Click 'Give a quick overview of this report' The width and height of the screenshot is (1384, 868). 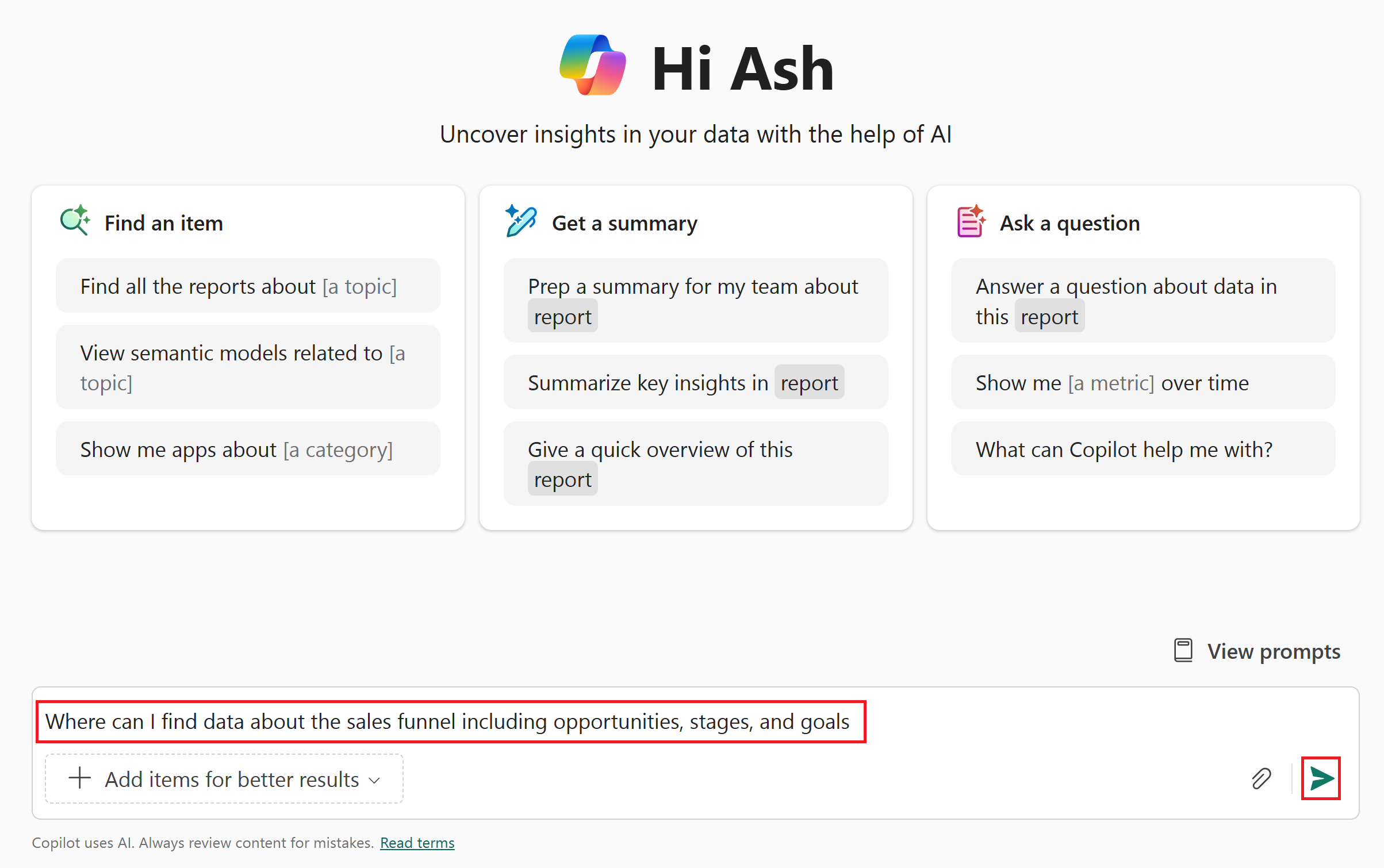click(695, 464)
